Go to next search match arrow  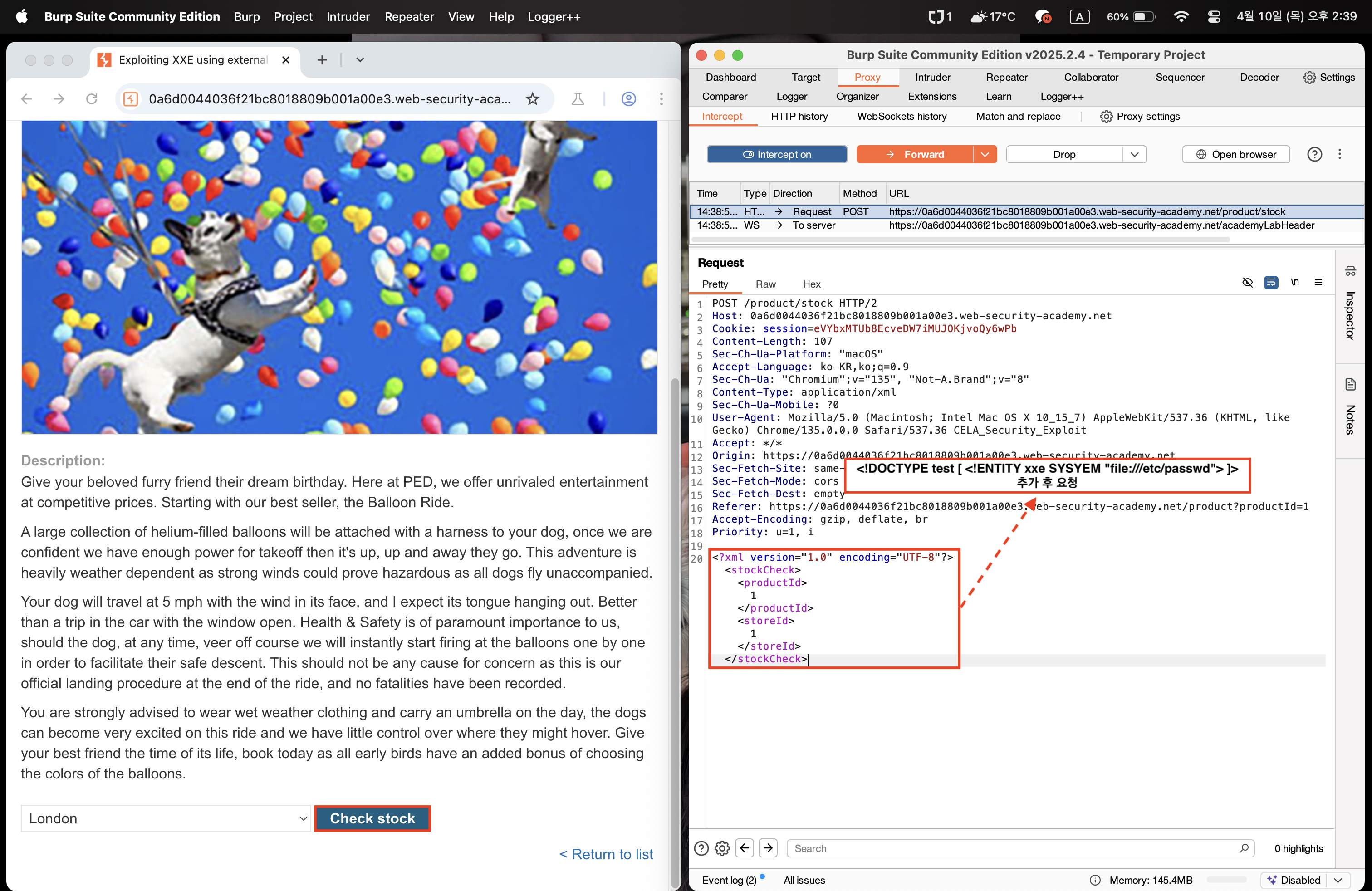click(768, 848)
